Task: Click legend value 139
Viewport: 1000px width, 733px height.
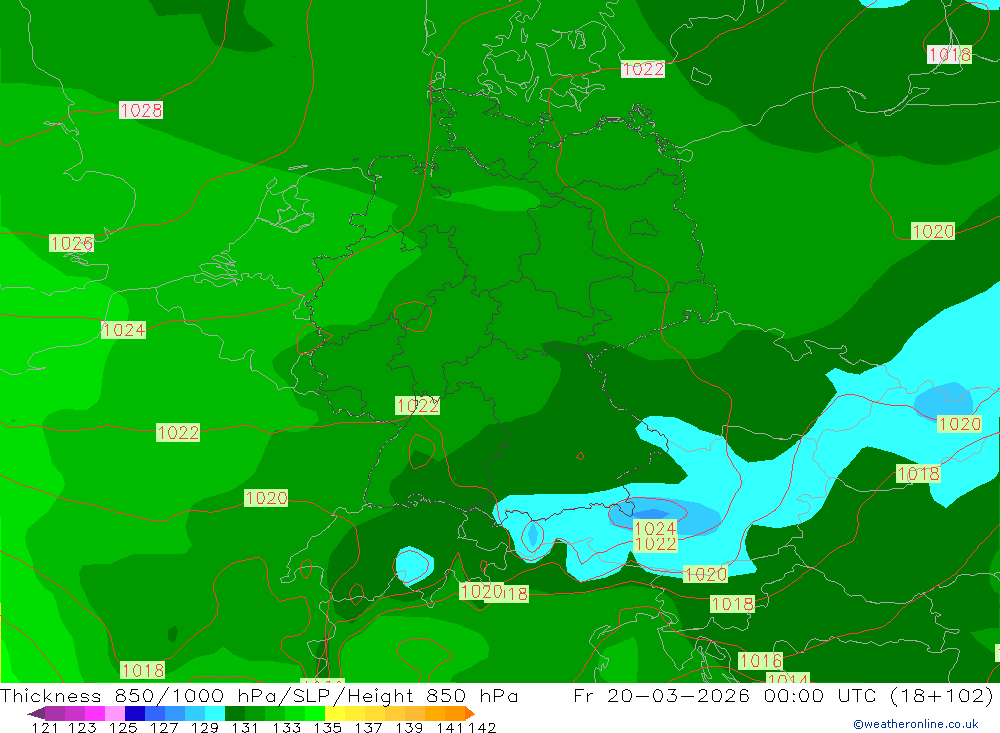Action: 409,727
